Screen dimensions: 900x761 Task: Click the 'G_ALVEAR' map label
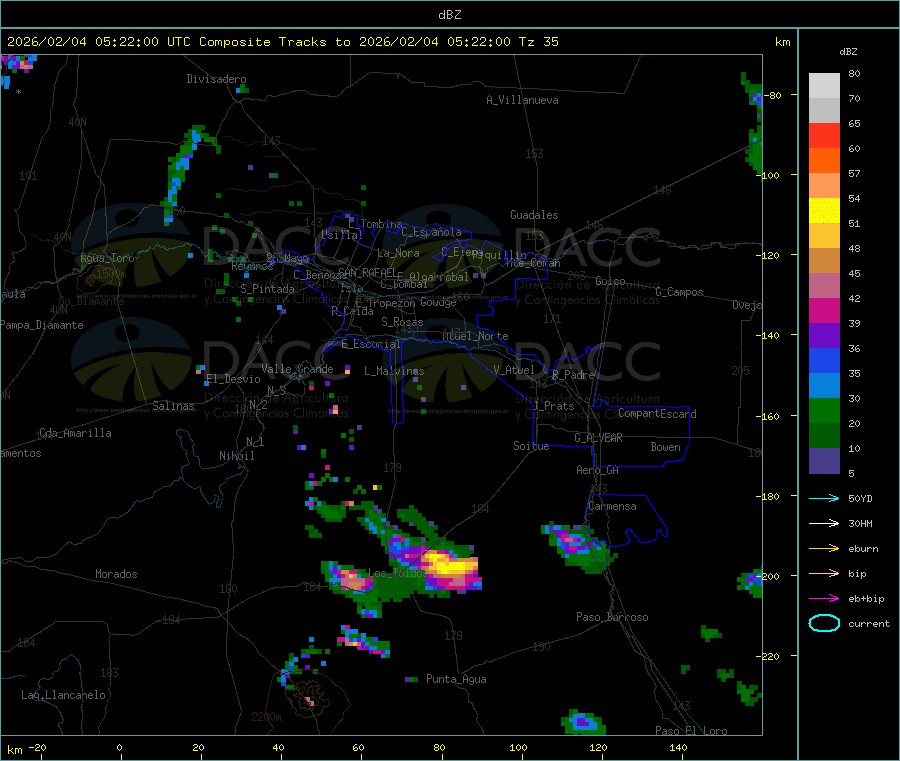pyautogui.click(x=598, y=438)
